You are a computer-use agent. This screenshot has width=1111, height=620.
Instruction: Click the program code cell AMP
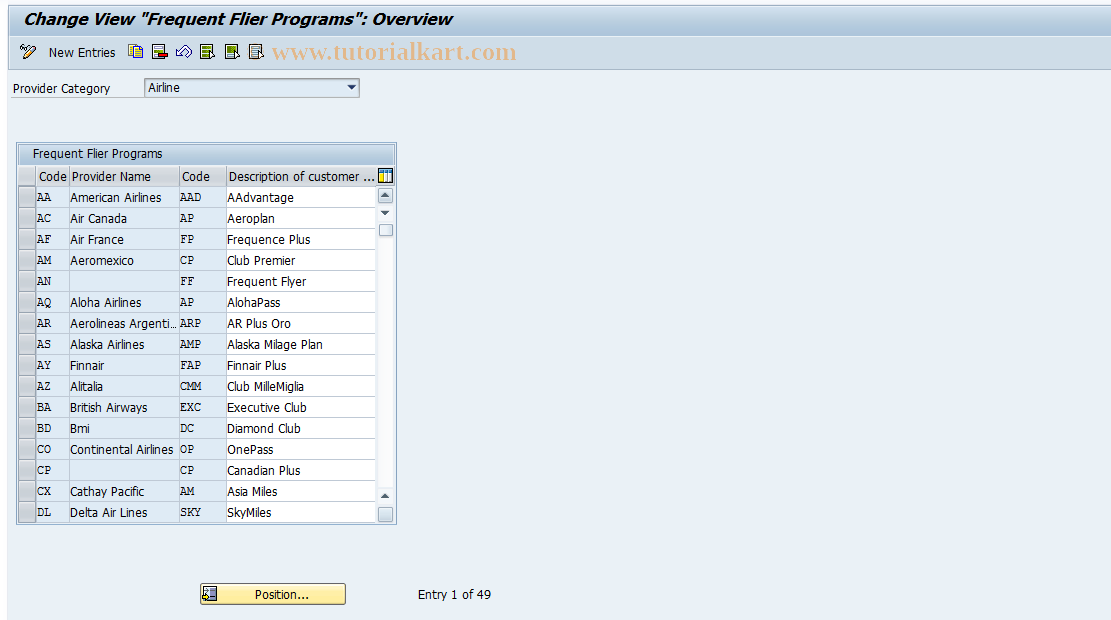click(203, 344)
